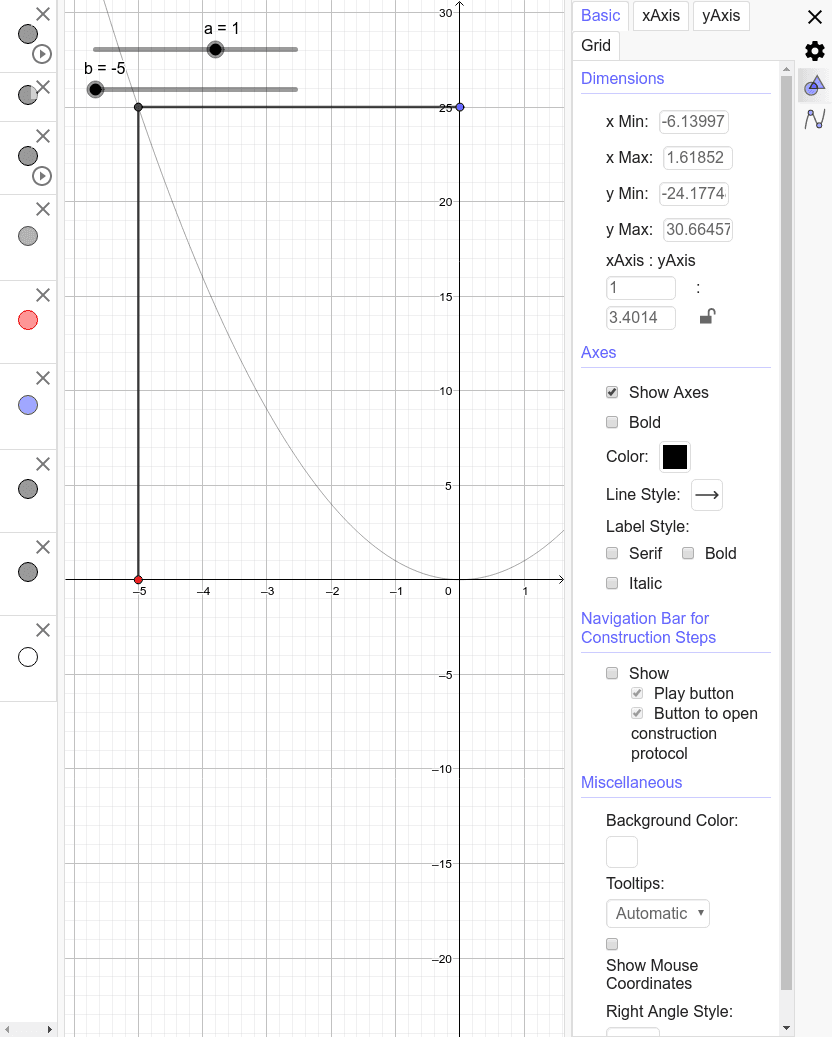Toggle visibility of the second row object
Screen dimensions: 834x1039
tap(28, 95)
